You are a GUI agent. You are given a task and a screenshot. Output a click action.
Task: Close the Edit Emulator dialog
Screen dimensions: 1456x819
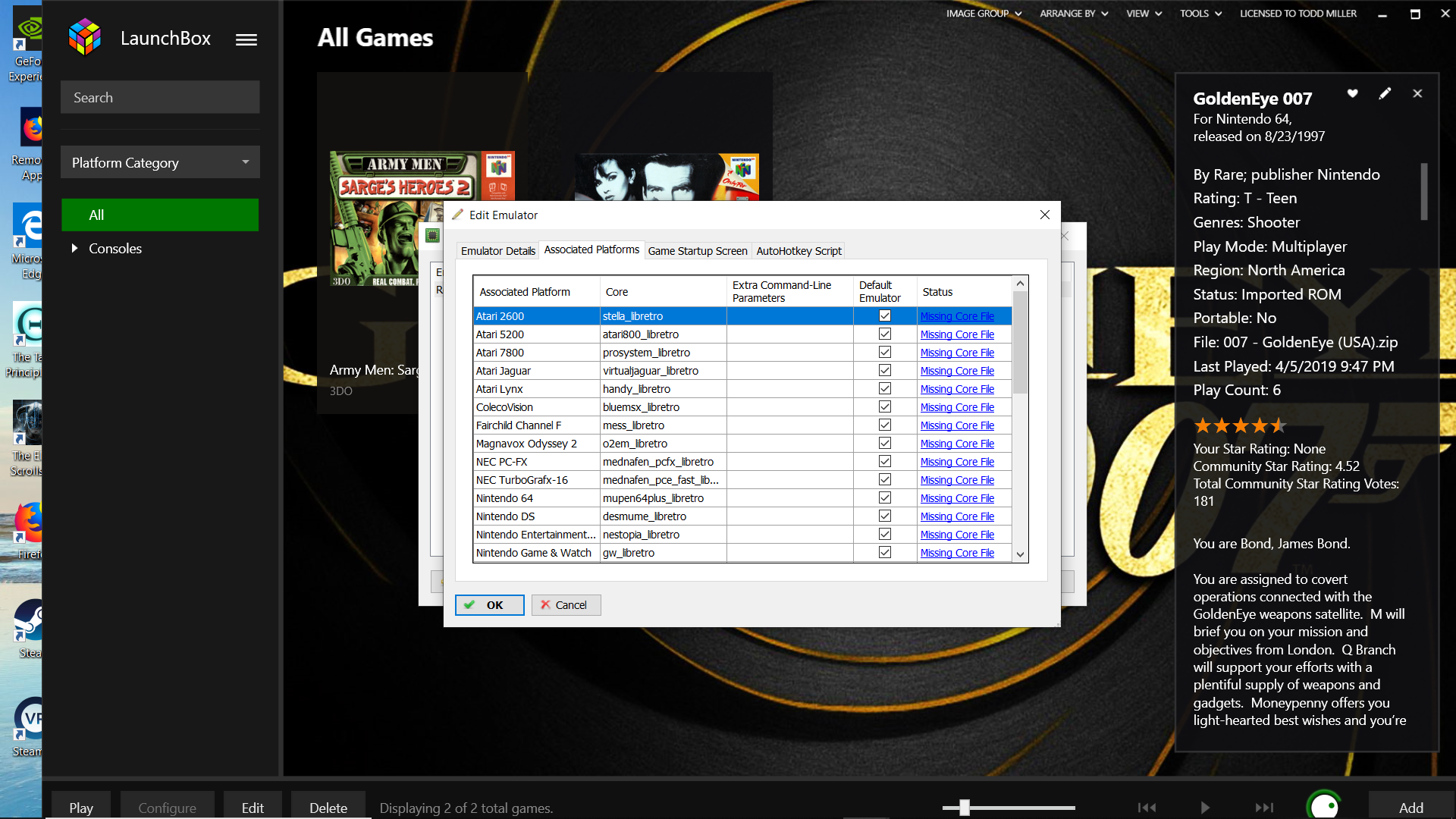tap(1044, 215)
